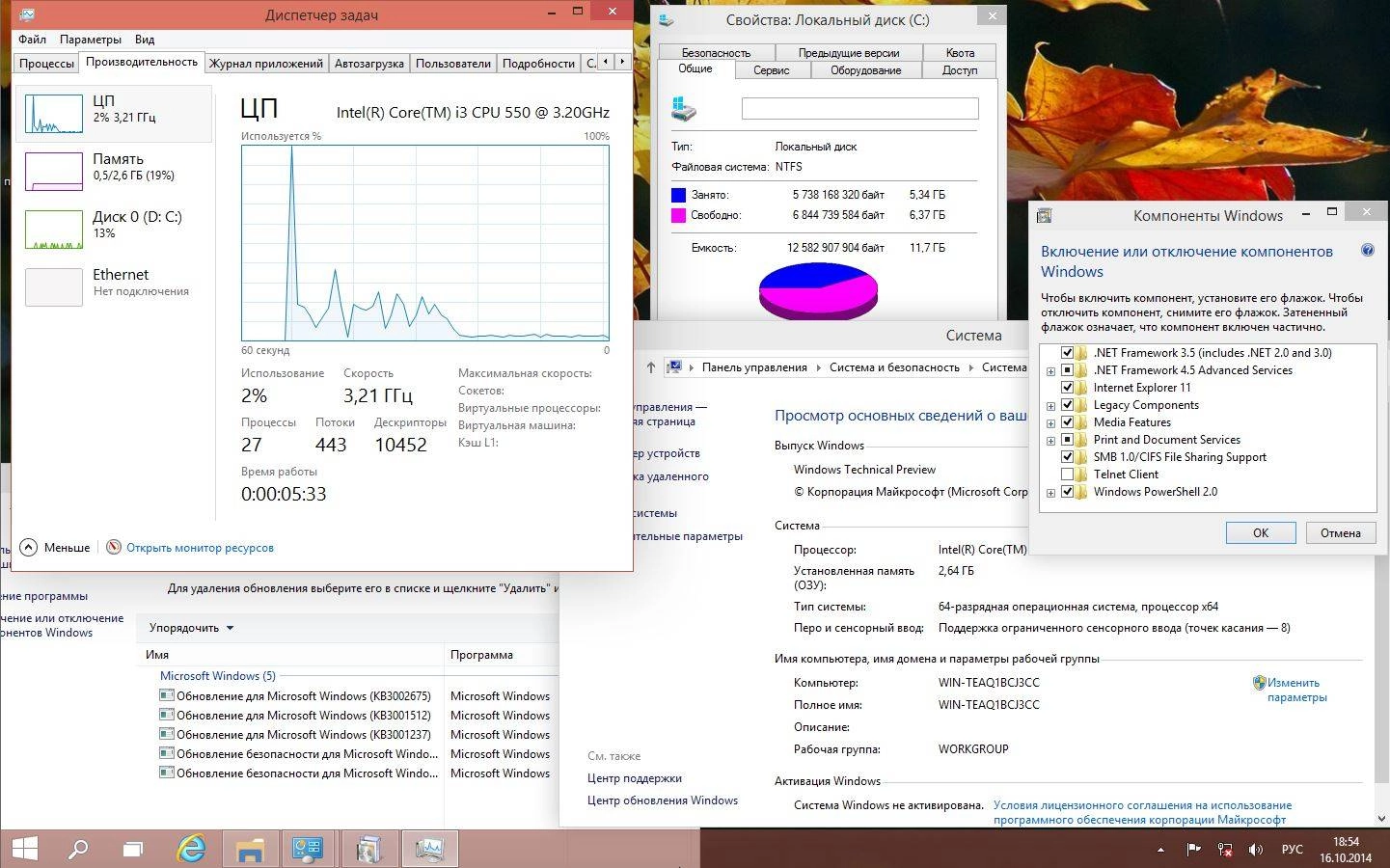The image size is (1390, 868).
Task: Click the Открыть монитор ресурсов link
Action: (x=200, y=548)
